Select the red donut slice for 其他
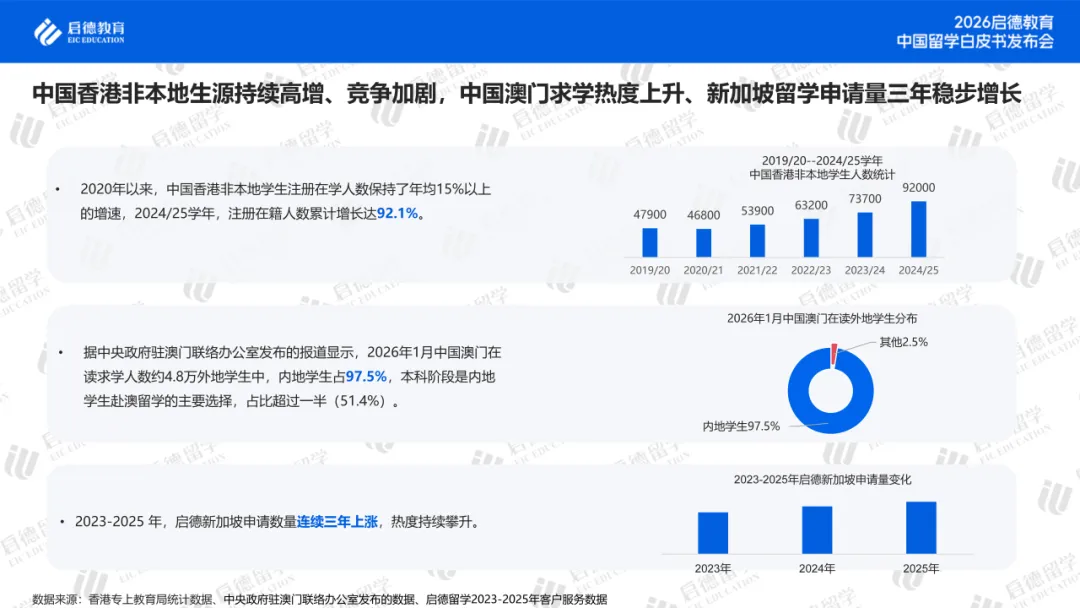 pos(834,355)
